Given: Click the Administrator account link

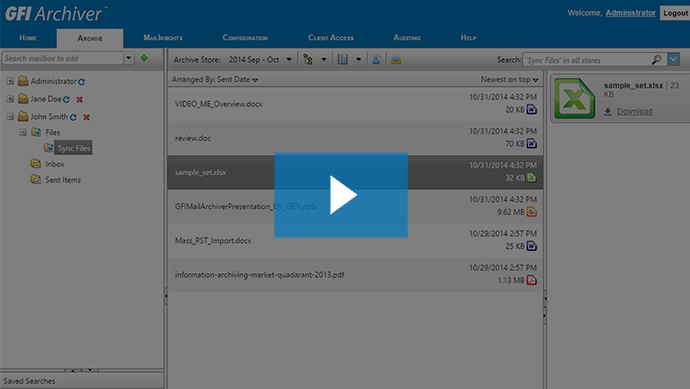Looking at the screenshot, I should click(631, 13).
